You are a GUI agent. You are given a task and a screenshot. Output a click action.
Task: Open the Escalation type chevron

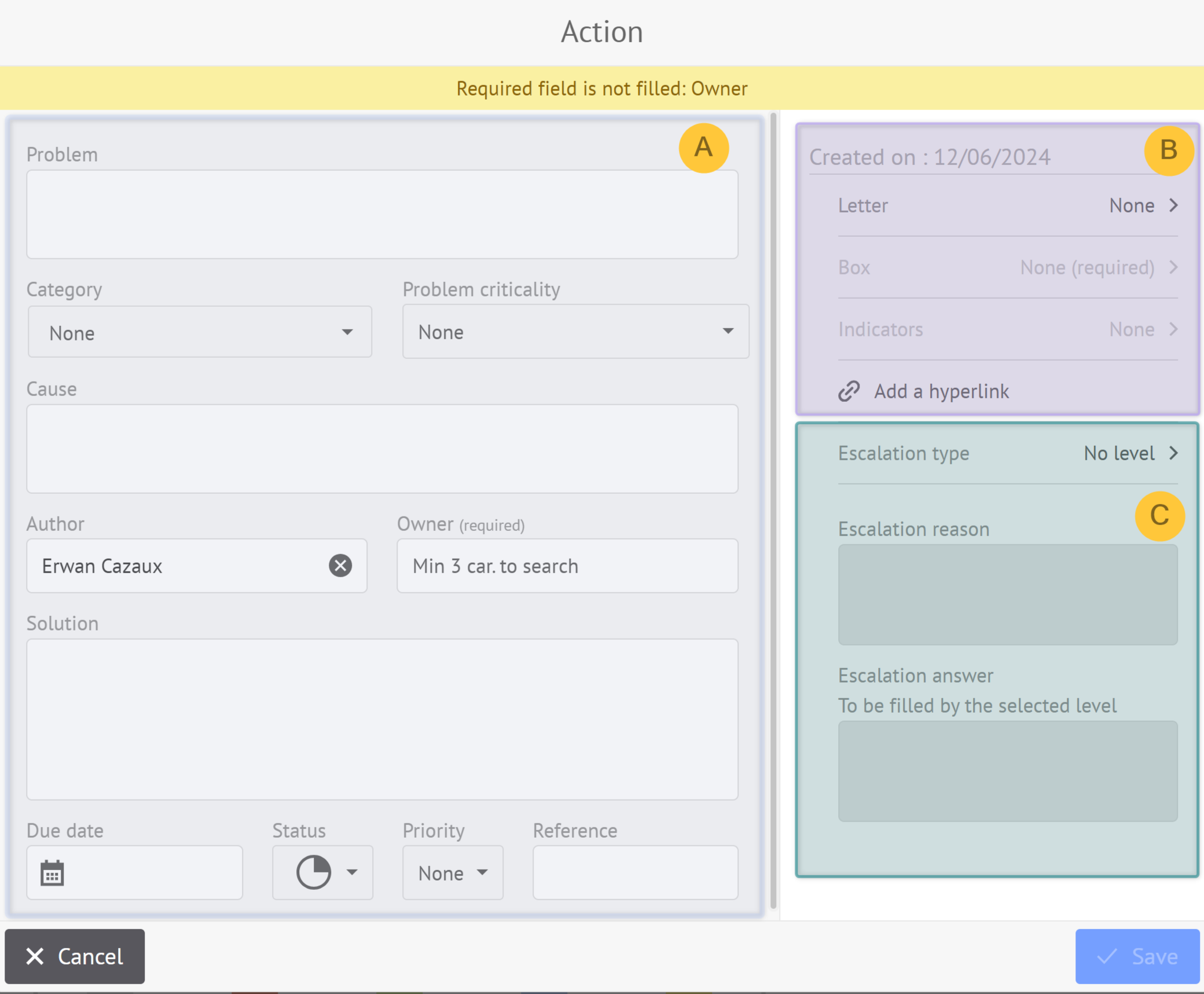(x=1173, y=453)
